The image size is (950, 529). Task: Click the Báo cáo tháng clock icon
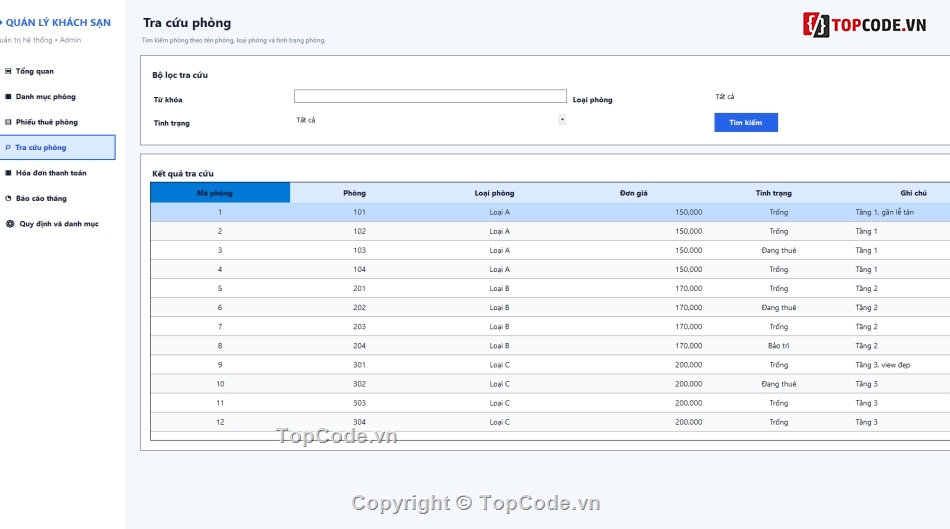pos(8,198)
